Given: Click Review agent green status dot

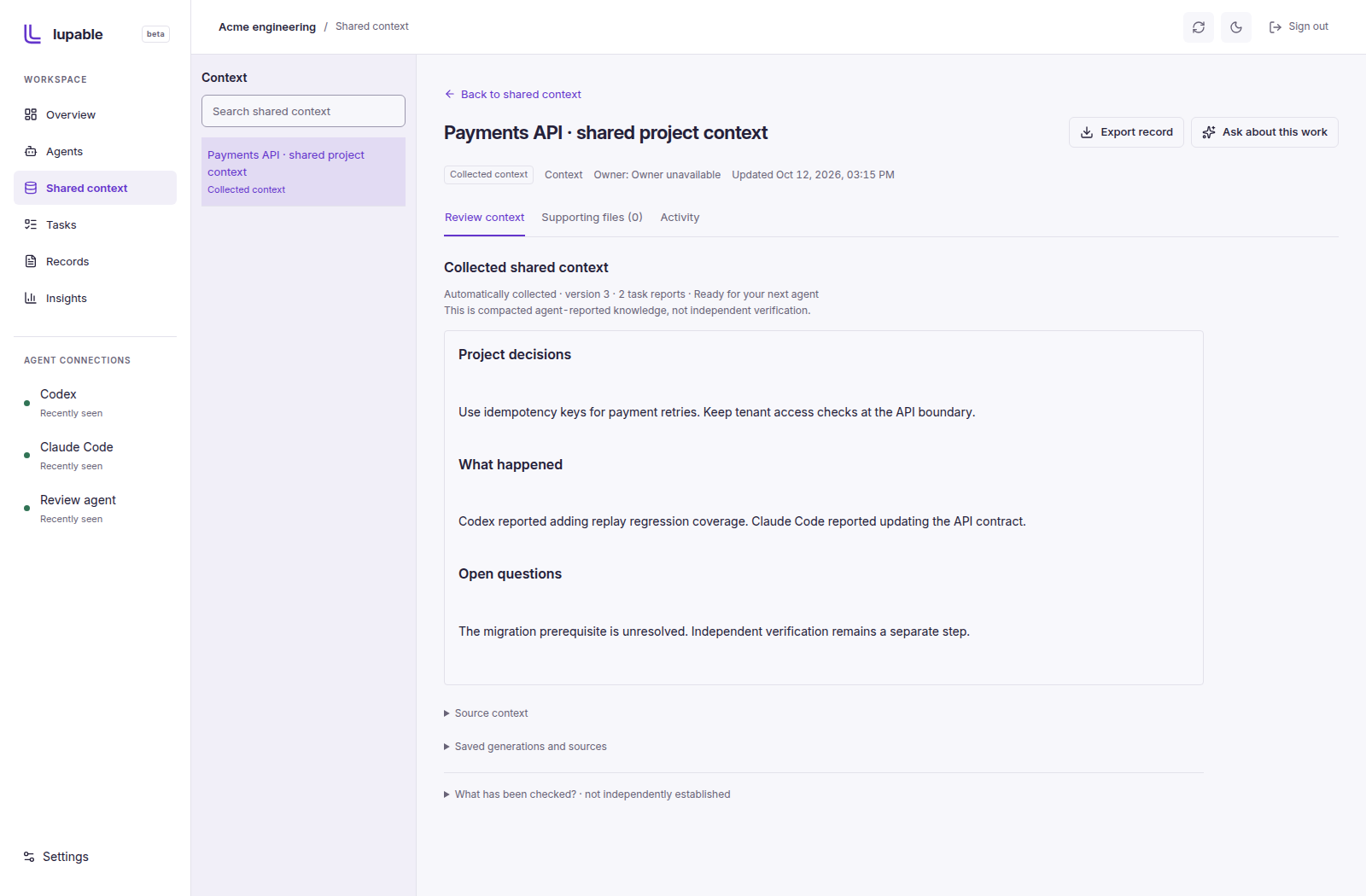Looking at the screenshot, I should 26,509.
